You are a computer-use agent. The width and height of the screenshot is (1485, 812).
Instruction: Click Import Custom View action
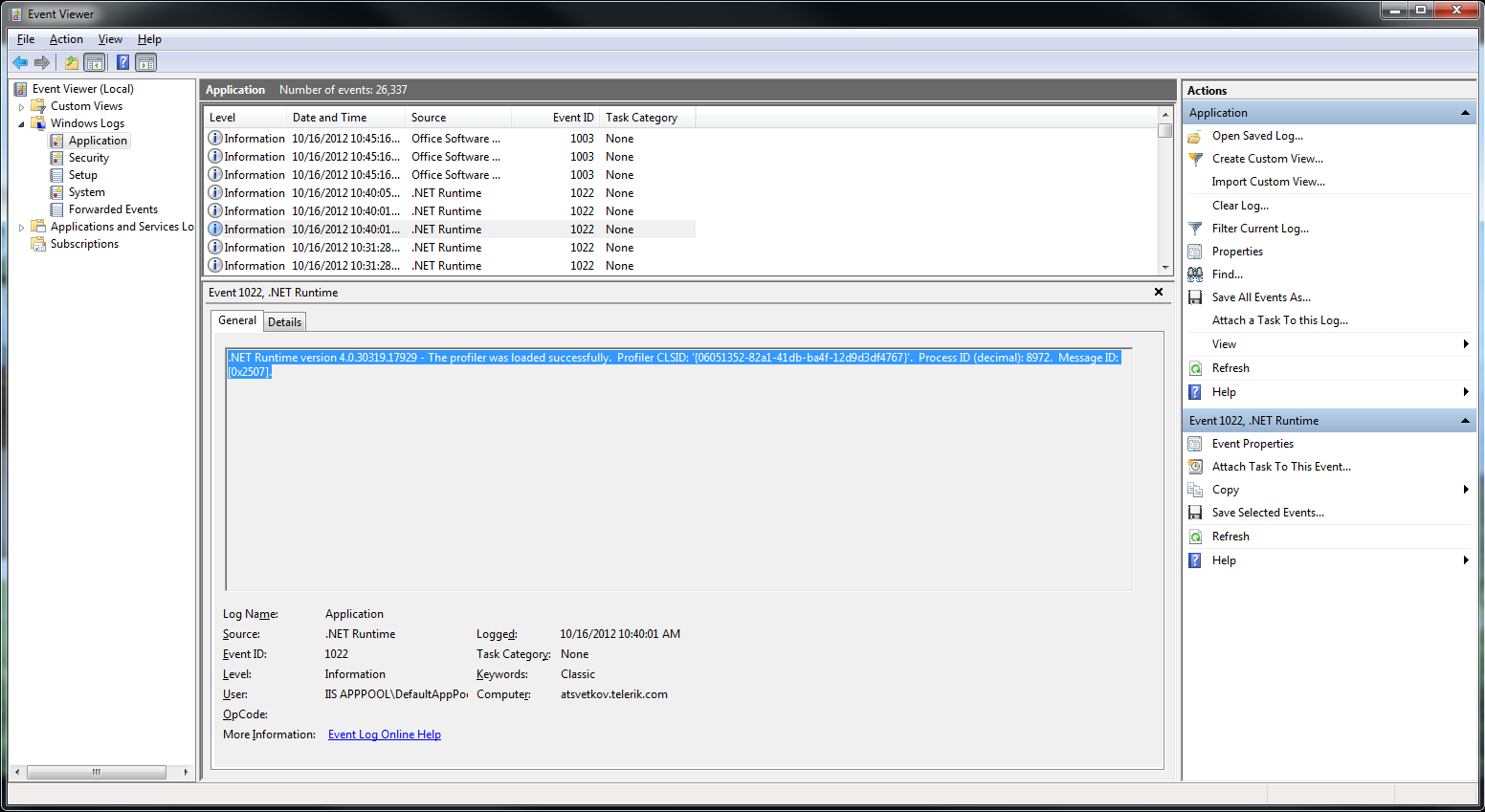point(1268,182)
